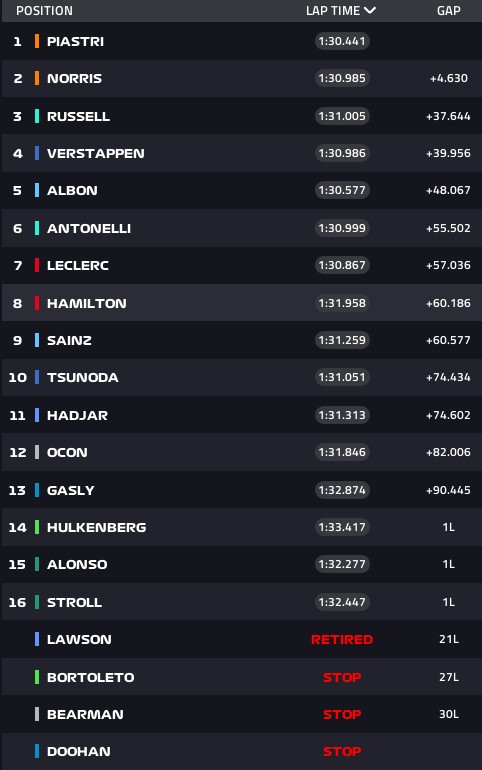Click Sainz gap value +60.577
Screen dimensions: 482x770
coord(448,340)
